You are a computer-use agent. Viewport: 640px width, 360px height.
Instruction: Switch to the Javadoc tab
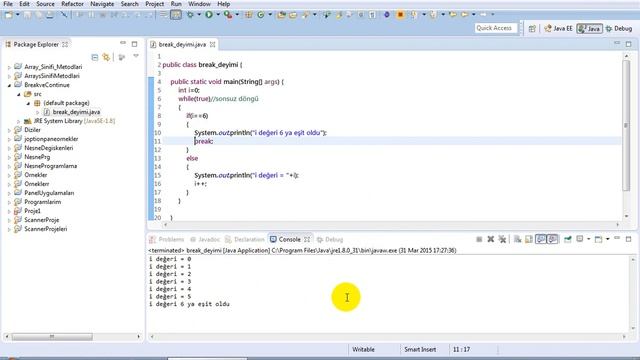[205, 240]
